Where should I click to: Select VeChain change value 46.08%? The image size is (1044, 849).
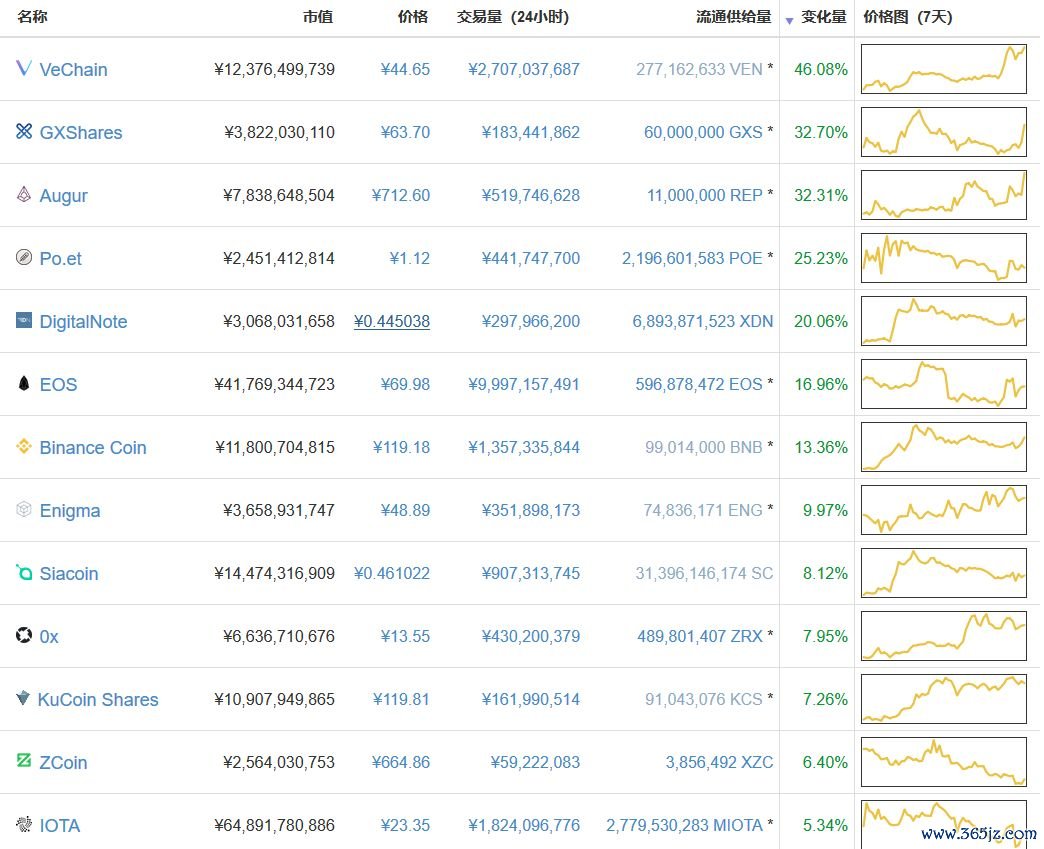pyautogui.click(x=821, y=69)
